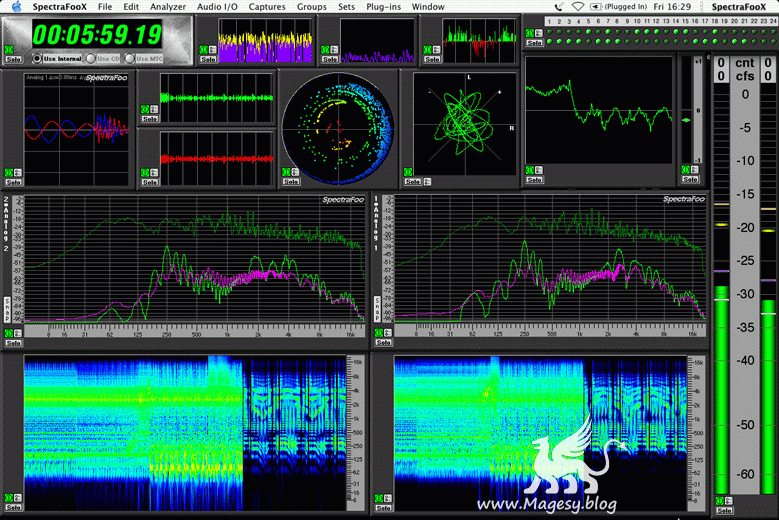This screenshot has height=520, width=779.
Task: Click the battery Plugged In status icon
Action: click(x=598, y=6)
